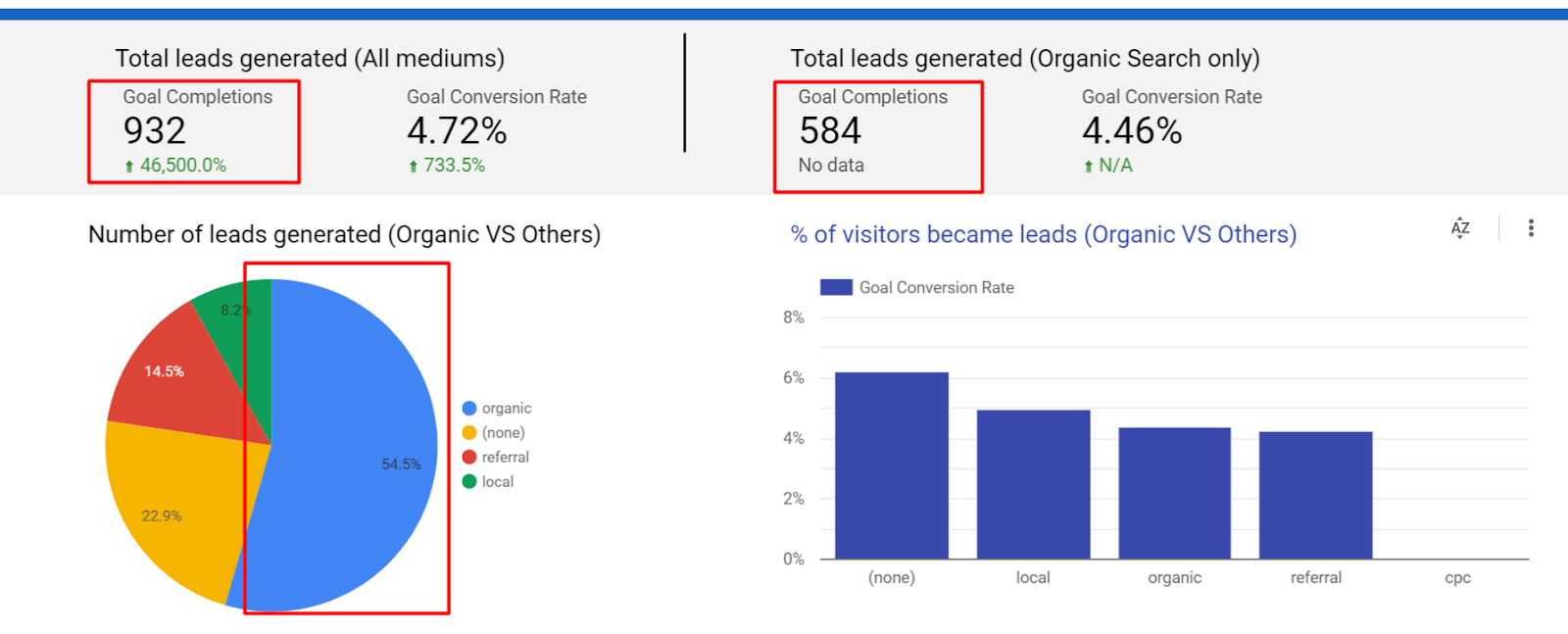Click the No data comparison text
The height and width of the screenshot is (634, 1568).
[831, 166]
